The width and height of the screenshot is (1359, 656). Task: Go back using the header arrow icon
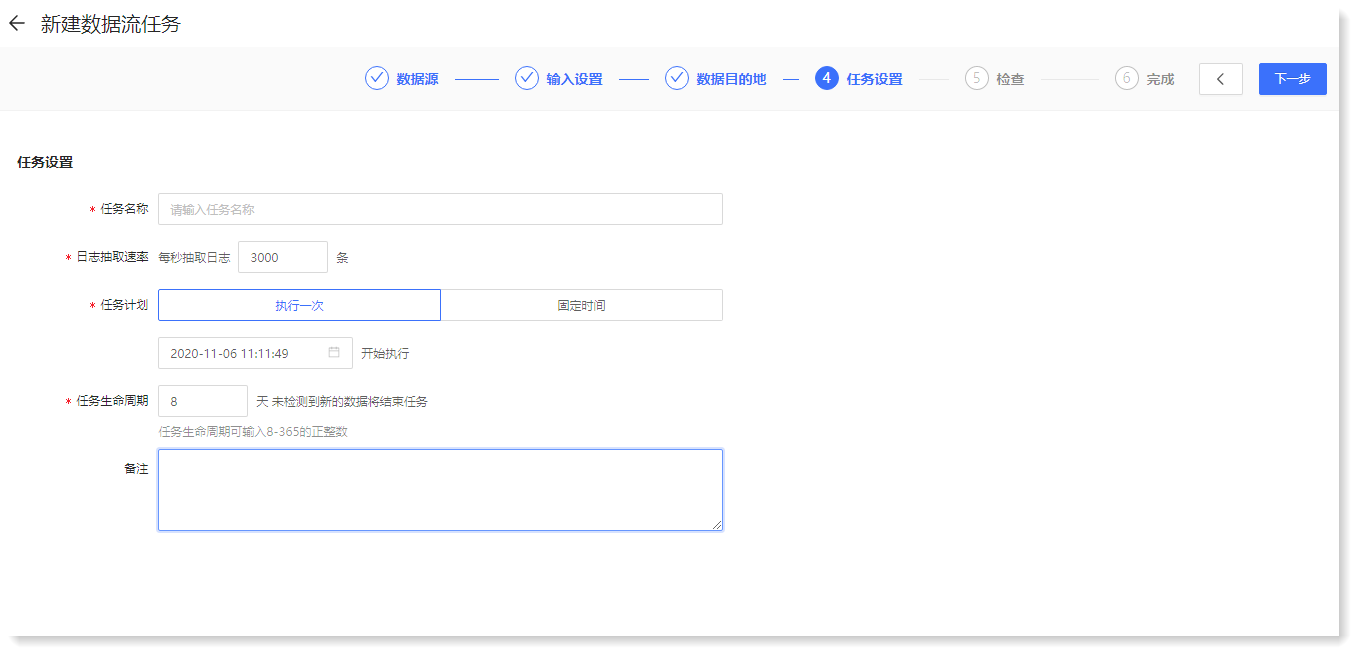(x=16, y=24)
